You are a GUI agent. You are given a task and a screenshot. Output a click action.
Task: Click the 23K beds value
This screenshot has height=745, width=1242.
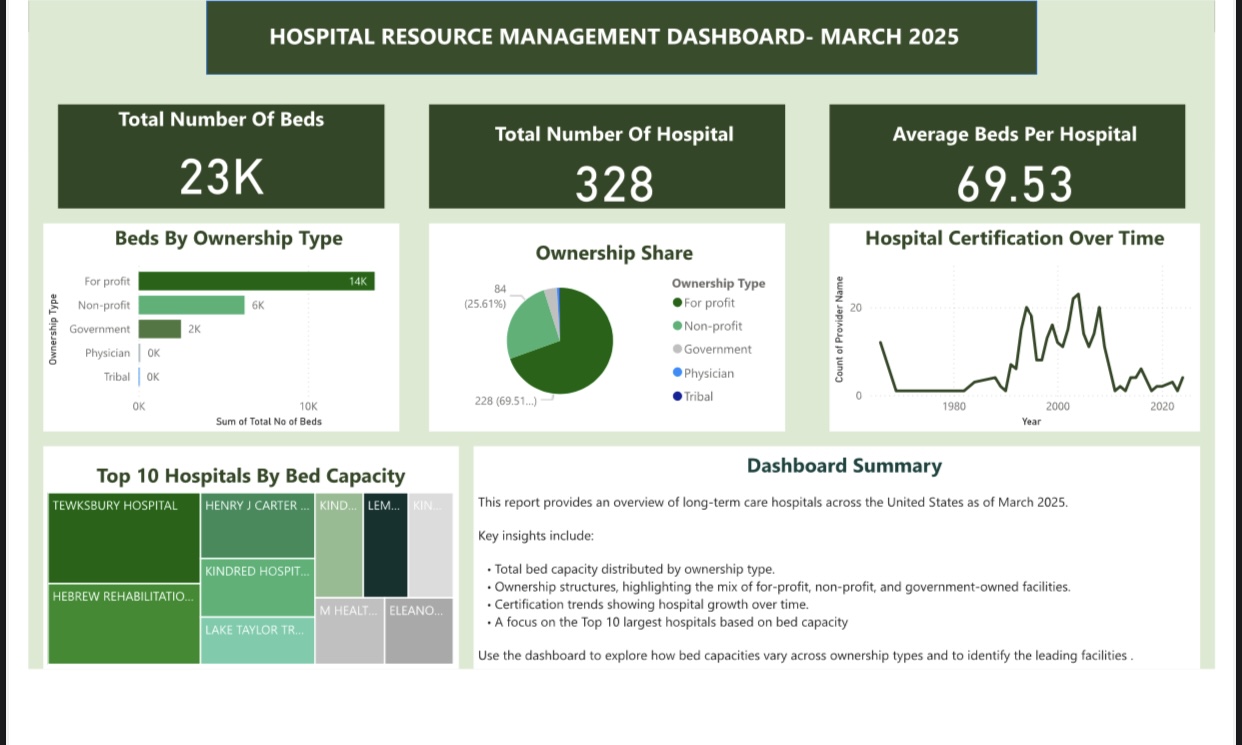(221, 179)
